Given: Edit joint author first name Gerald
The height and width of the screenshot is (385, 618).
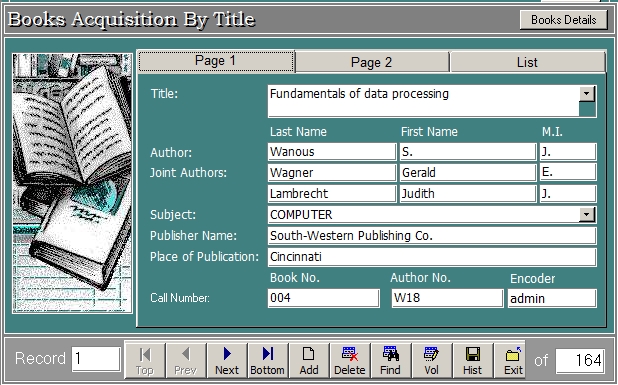Looking at the screenshot, I should tap(468, 173).
